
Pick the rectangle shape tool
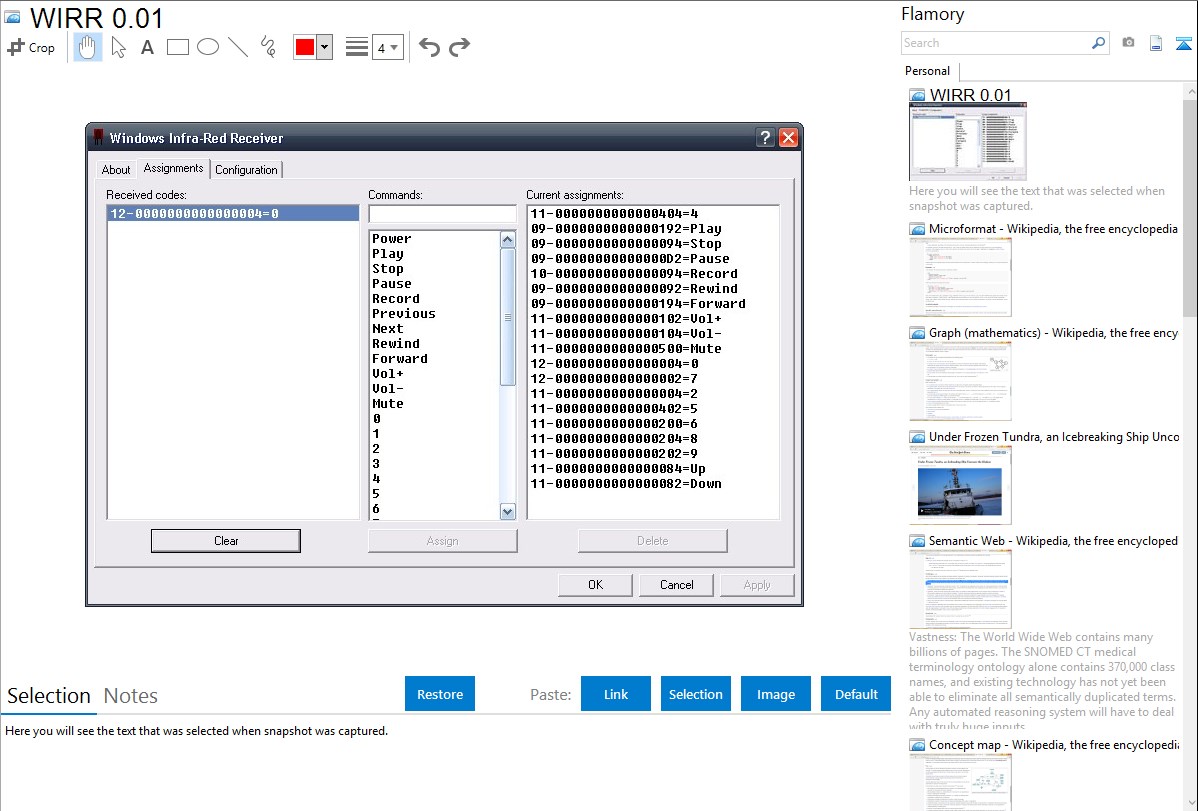pyautogui.click(x=178, y=47)
